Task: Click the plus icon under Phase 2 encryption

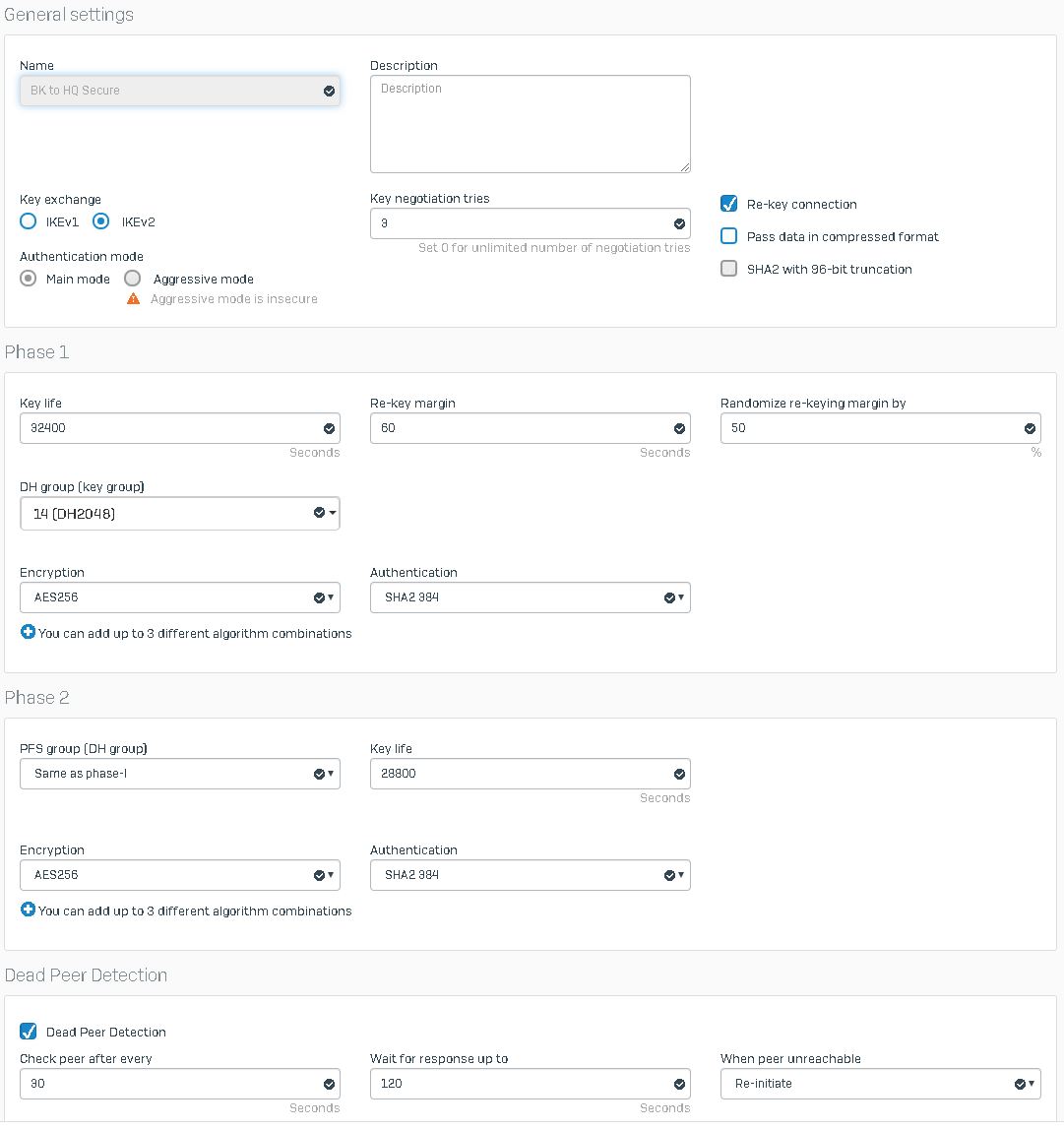Action: point(28,910)
